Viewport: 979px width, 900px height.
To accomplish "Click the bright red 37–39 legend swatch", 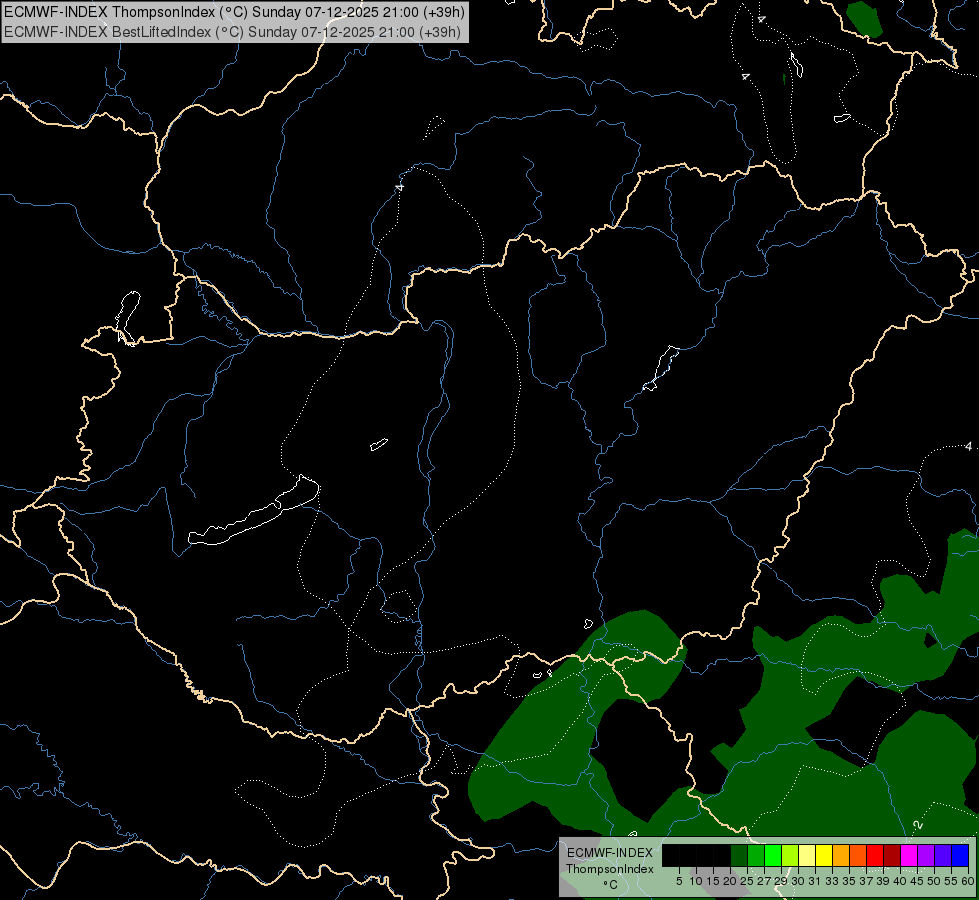I will coord(875,855).
